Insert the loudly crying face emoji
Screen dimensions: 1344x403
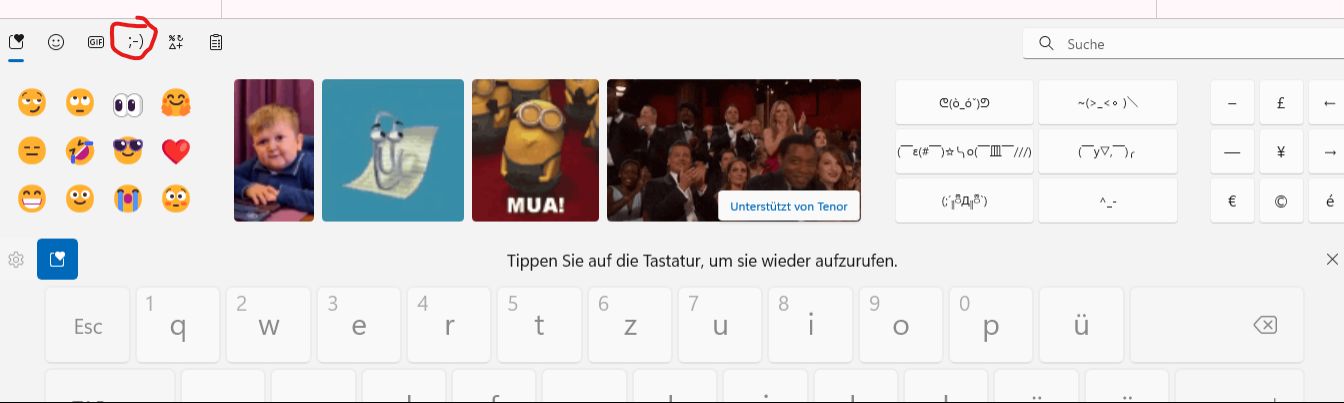[x=128, y=200]
